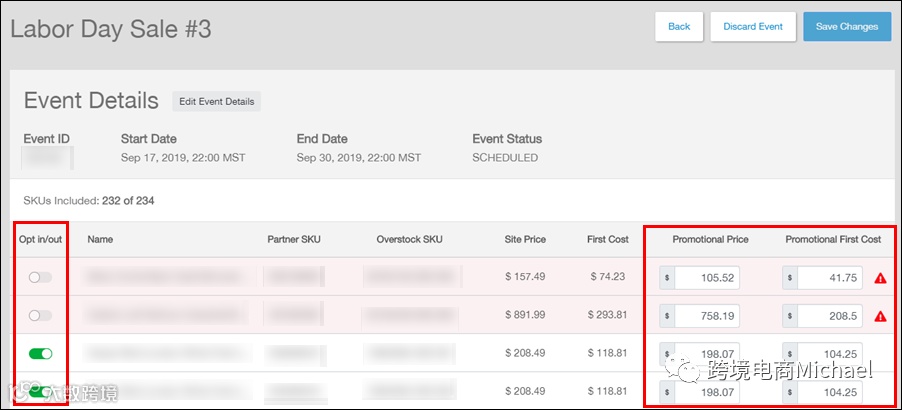This screenshot has height=410, width=902.
Task: Click the Back button
Action: 679,27
